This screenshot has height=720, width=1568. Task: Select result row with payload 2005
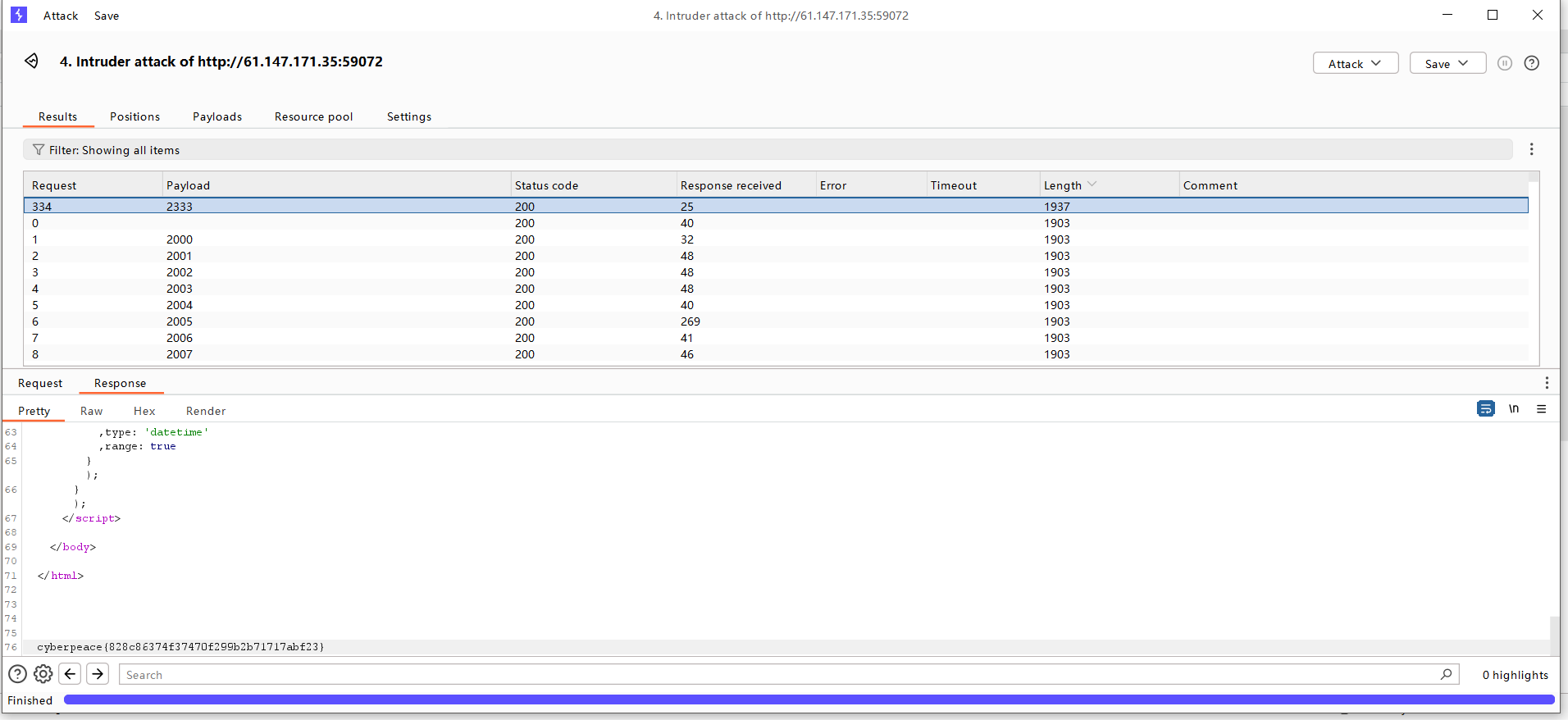[180, 321]
